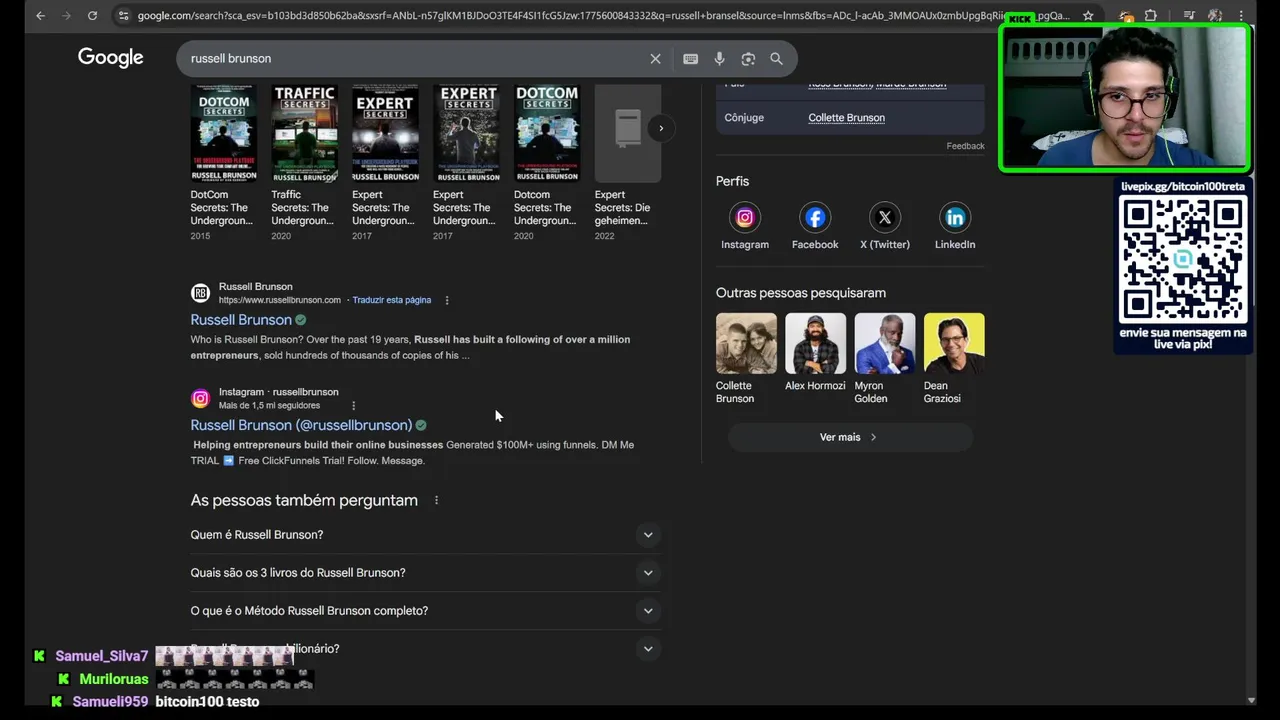Open 'Russell Brunson (@russellbrunson)' Instagram result
Viewport: 1280px width, 720px height.
[x=301, y=425]
